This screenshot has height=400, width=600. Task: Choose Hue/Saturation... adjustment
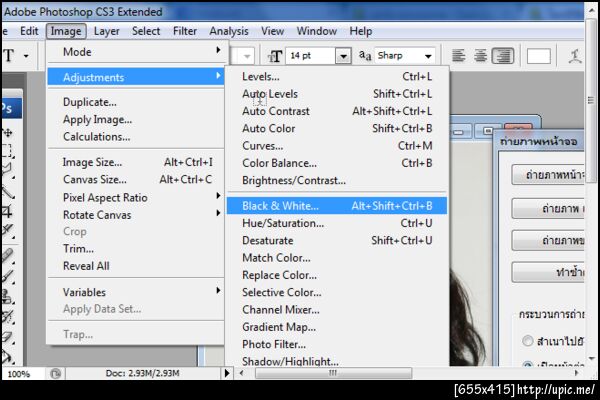(x=337, y=223)
